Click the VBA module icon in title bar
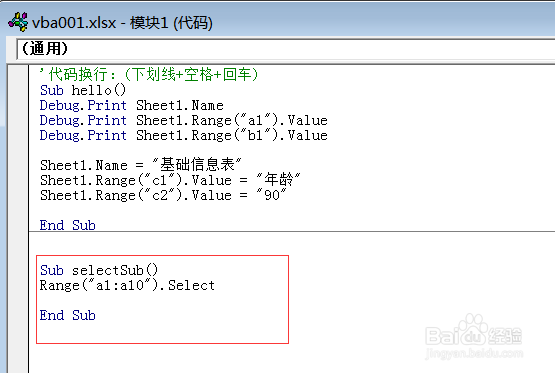 [18, 22]
